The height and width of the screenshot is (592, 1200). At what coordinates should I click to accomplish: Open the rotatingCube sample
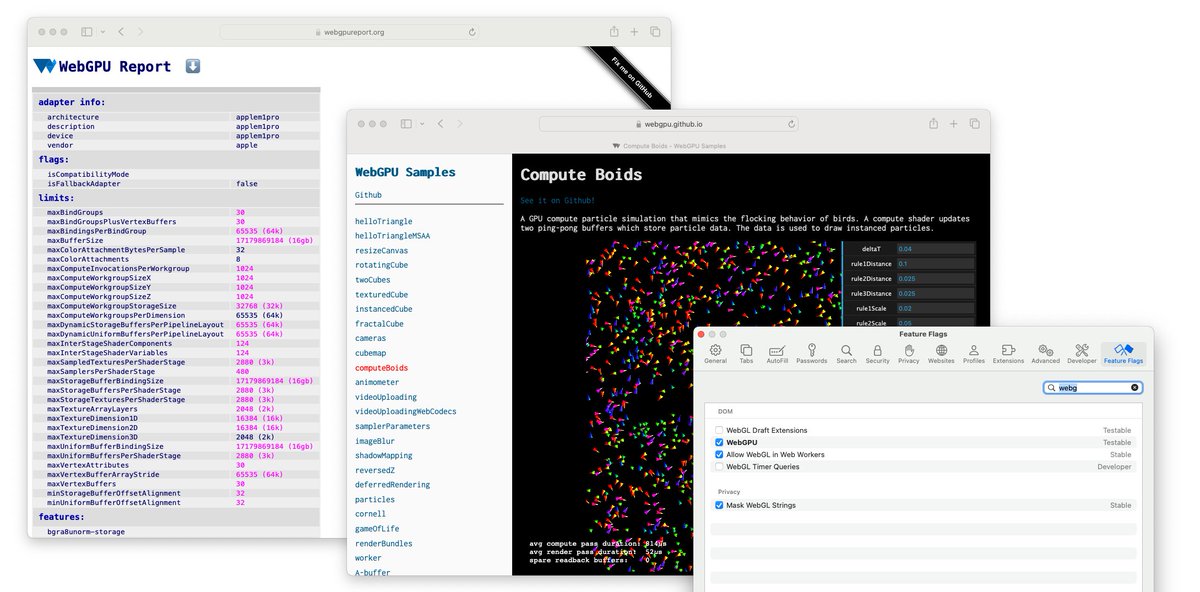pyautogui.click(x=381, y=265)
